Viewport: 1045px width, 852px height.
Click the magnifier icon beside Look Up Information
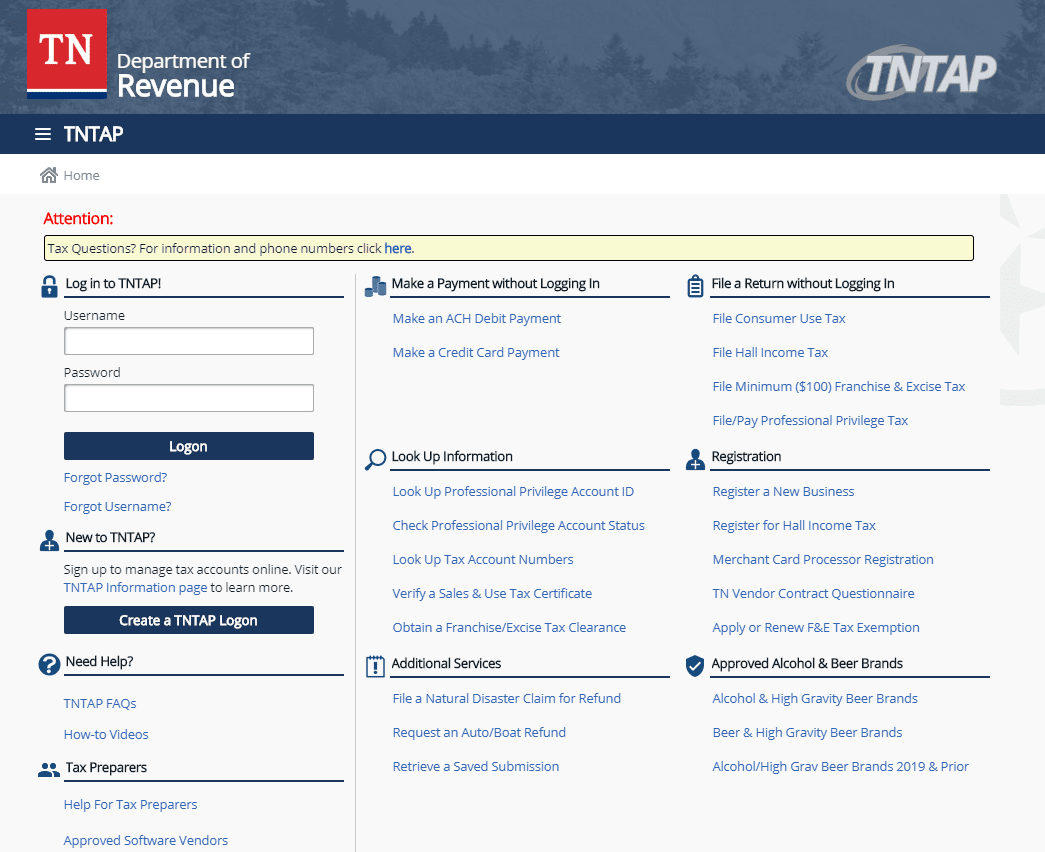pos(375,459)
